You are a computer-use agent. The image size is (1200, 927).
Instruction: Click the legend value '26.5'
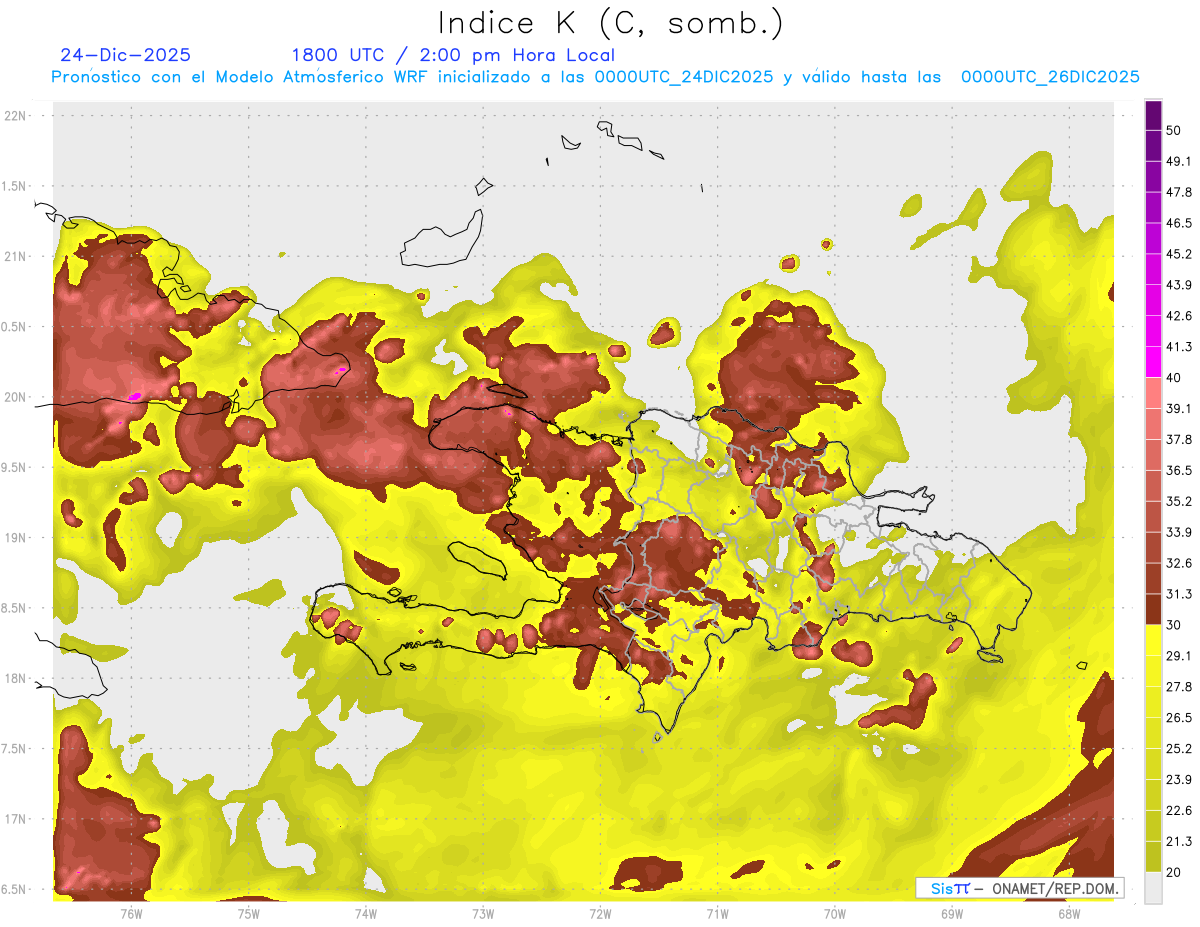(x=1179, y=718)
